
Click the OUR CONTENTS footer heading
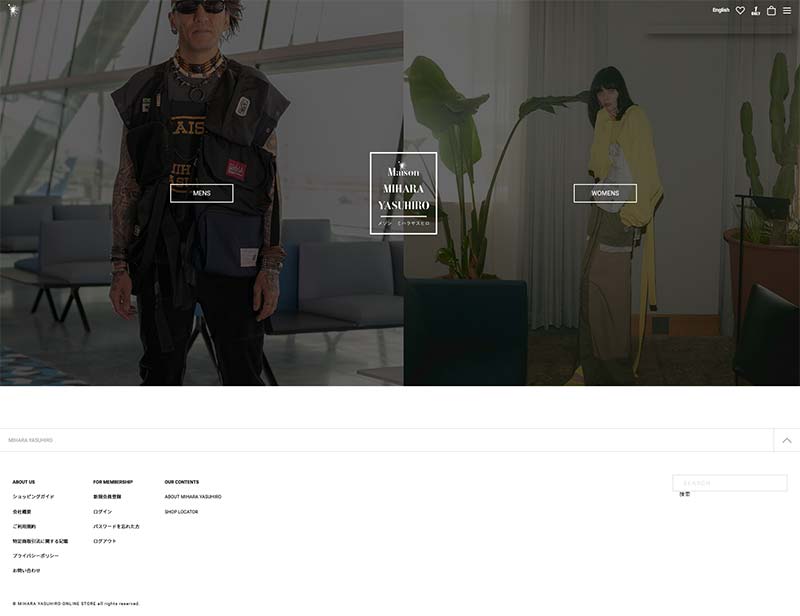pos(182,482)
